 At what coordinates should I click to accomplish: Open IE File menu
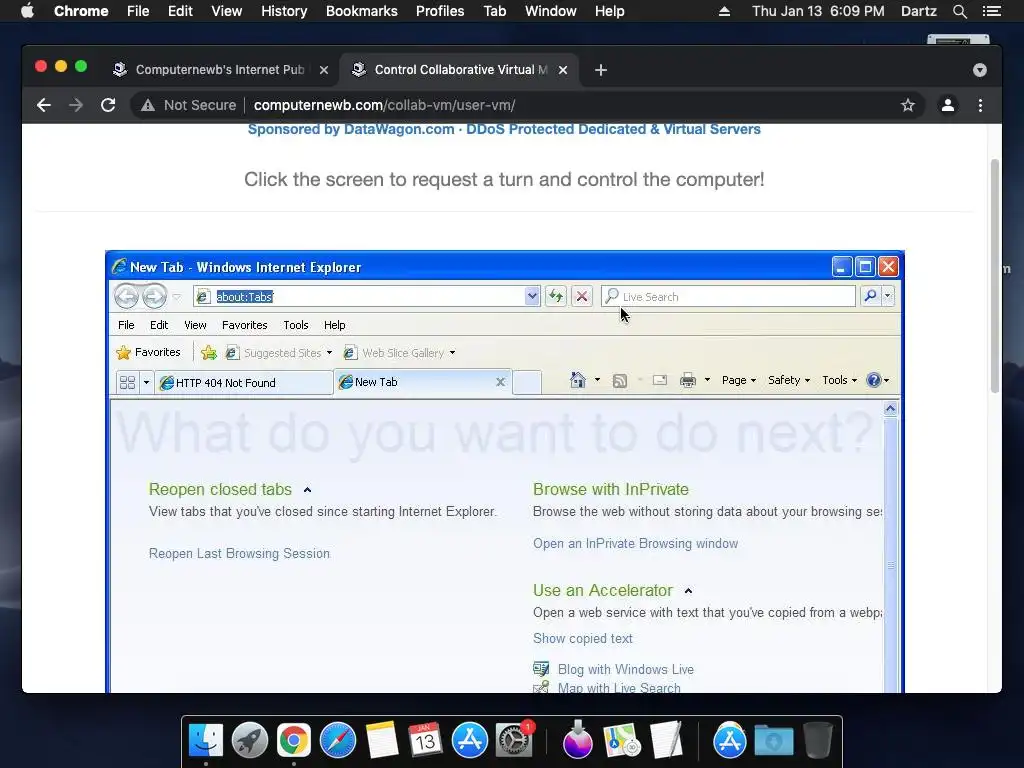point(126,325)
